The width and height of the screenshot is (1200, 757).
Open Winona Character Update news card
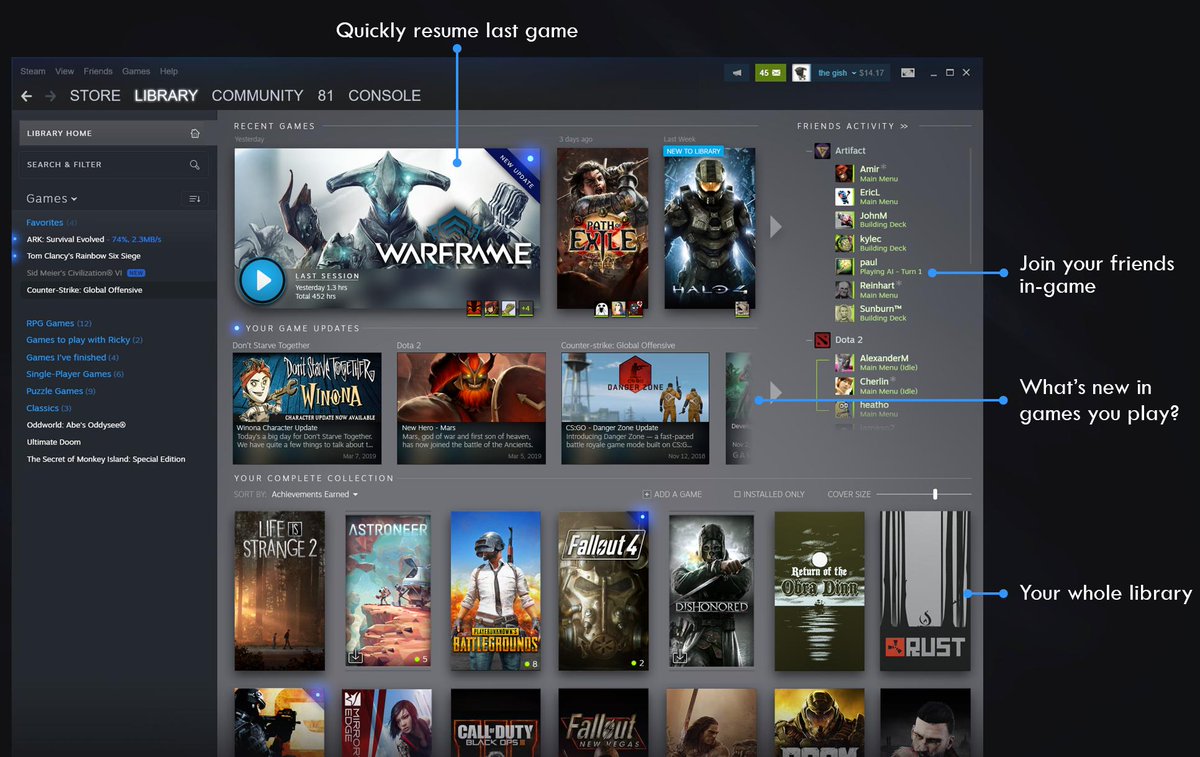click(307, 408)
